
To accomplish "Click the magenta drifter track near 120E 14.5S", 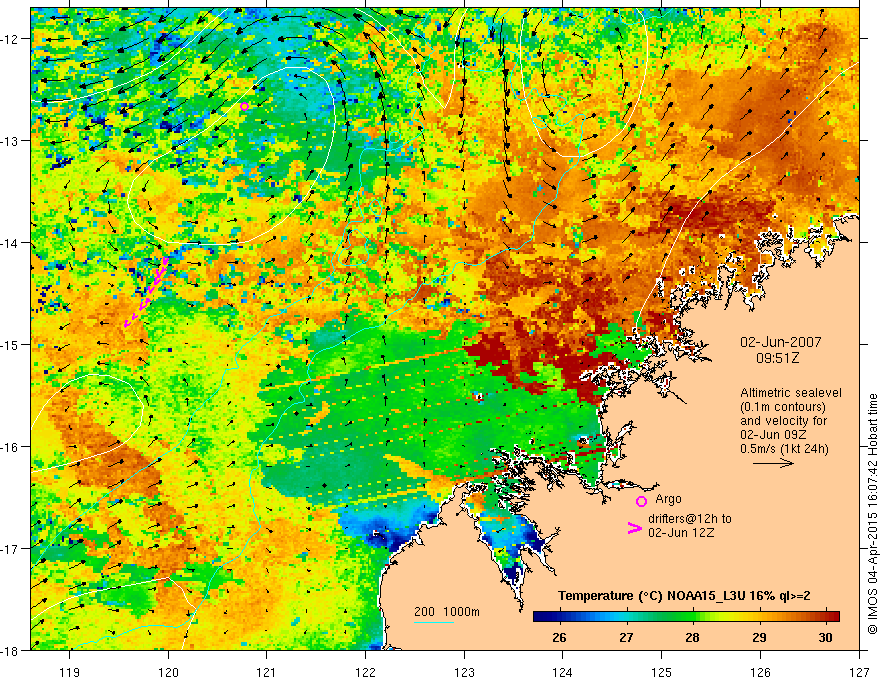I will [x=146, y=291].
